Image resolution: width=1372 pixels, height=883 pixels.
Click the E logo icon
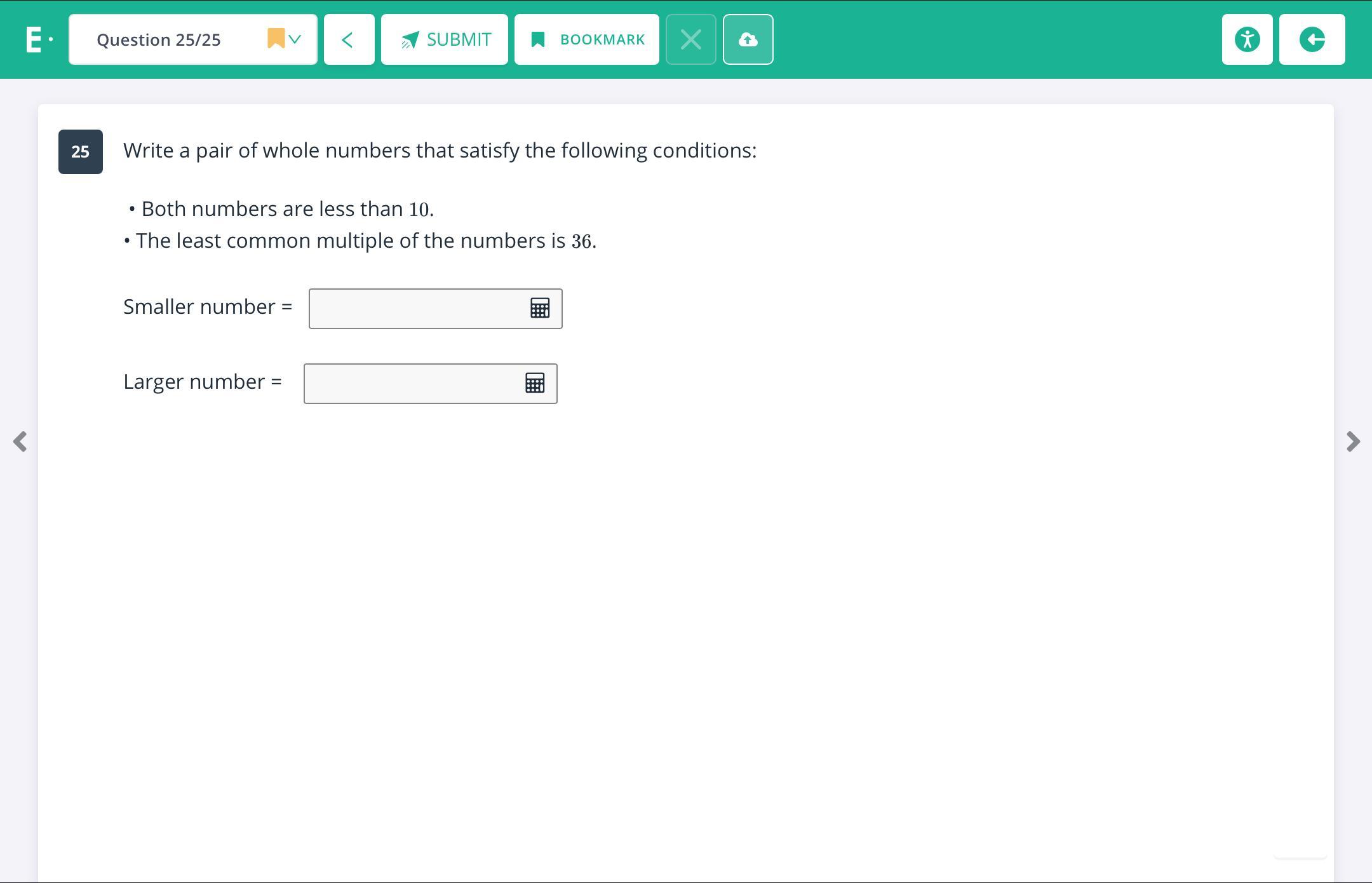34,39
